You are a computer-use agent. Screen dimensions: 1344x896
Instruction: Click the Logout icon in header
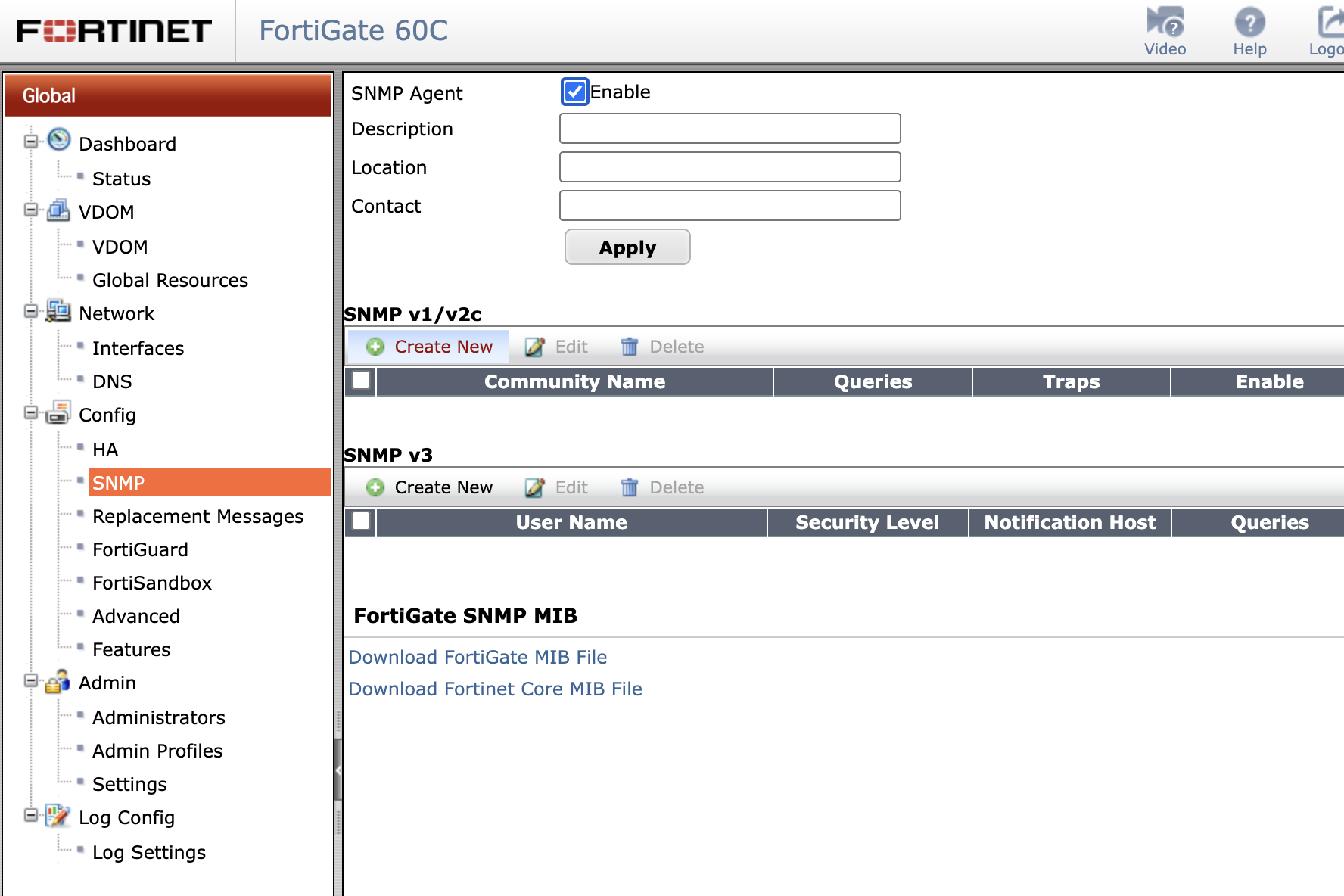pyautogui.click(x=1330, y=23)
